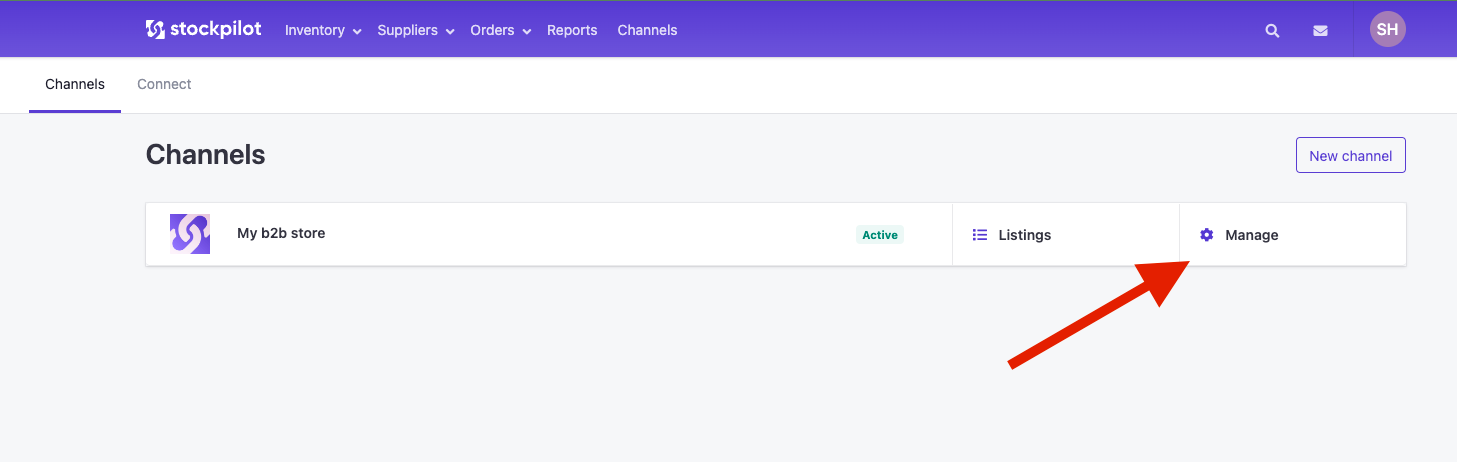This screenshot has height=462, width=1457.
Task: Select the Channels sub-tab
Action: [75, 84]
